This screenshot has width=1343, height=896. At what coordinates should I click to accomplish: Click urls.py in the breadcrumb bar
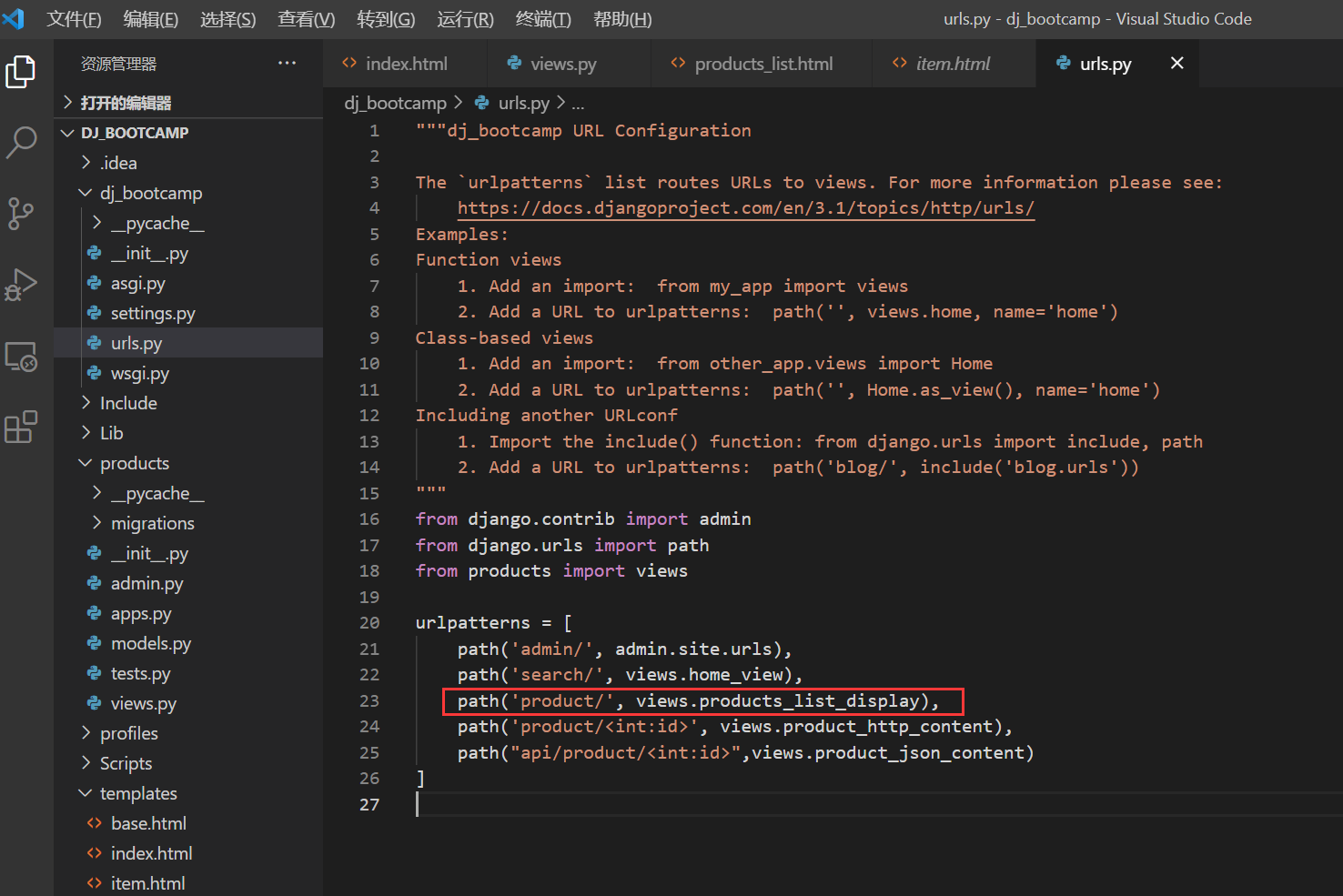point(524,102)
